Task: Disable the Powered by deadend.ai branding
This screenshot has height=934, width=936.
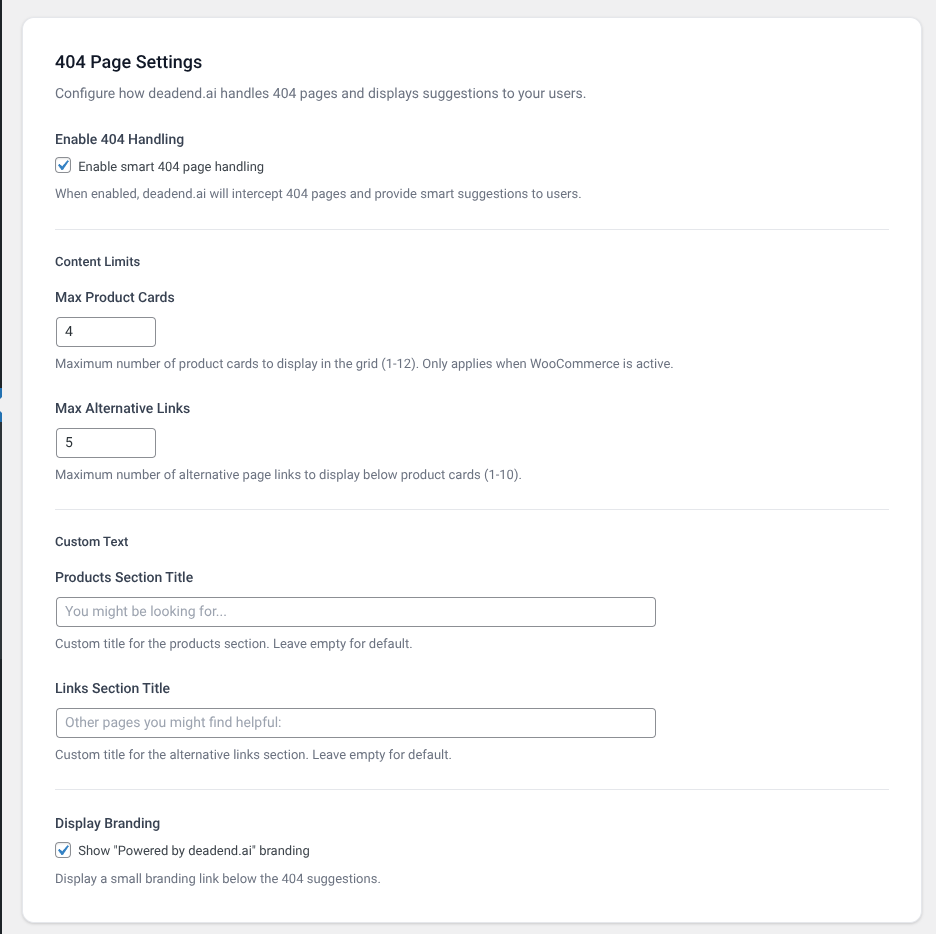Action: point(62,849)
